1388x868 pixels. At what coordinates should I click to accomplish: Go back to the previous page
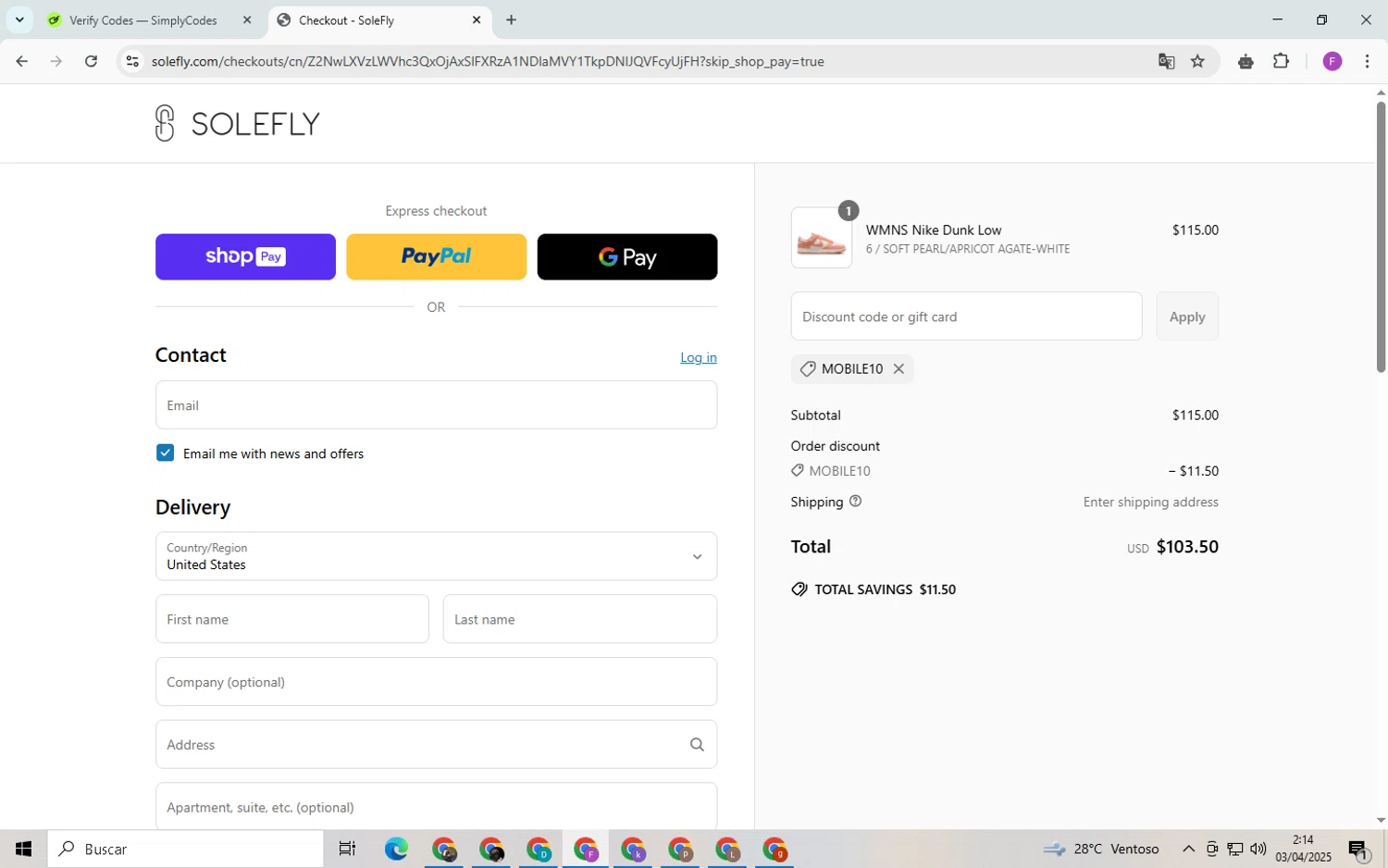[21, 62]
